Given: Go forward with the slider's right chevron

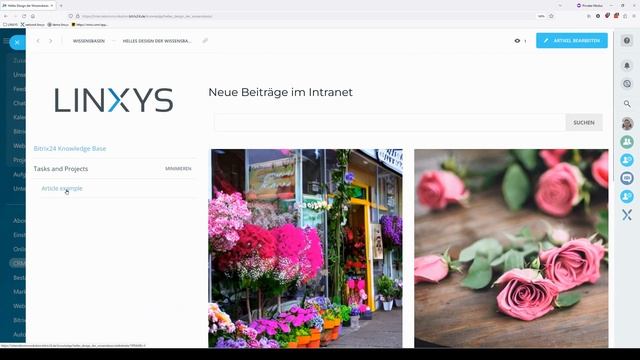Looking at the screenshot, I should click(x=51, y=41).
